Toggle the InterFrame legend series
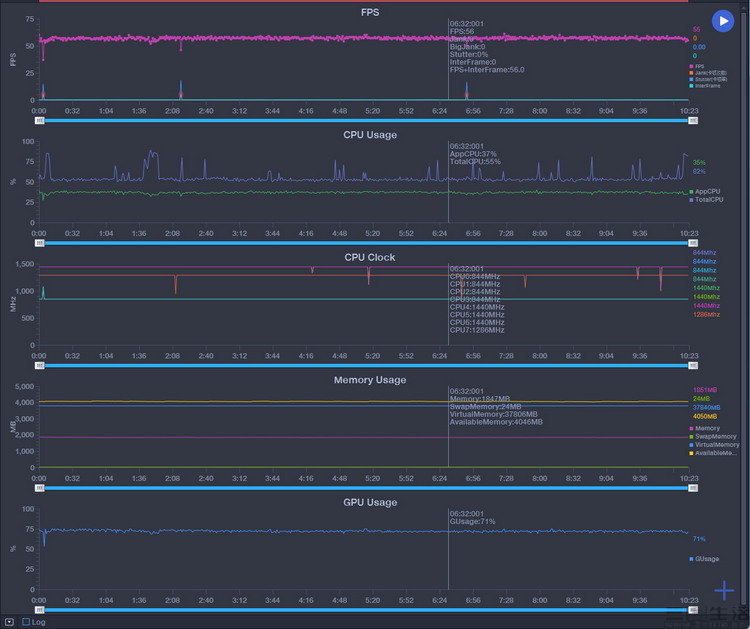 tap(705, 86)
